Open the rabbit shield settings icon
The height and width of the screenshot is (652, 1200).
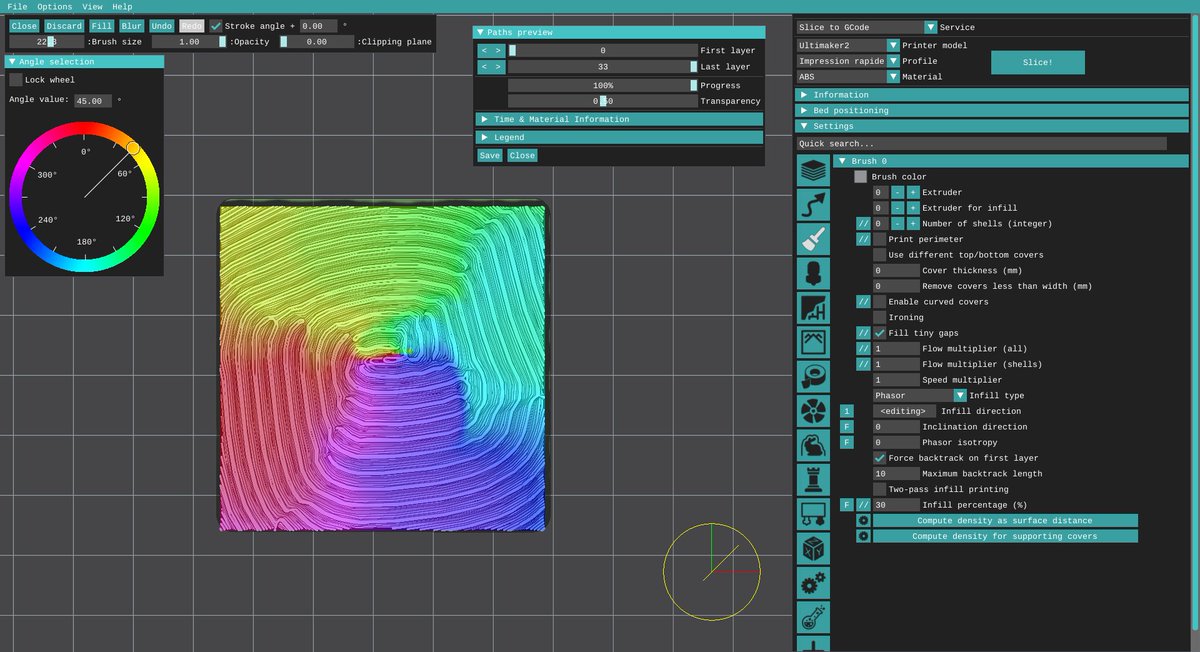[813, 445]
